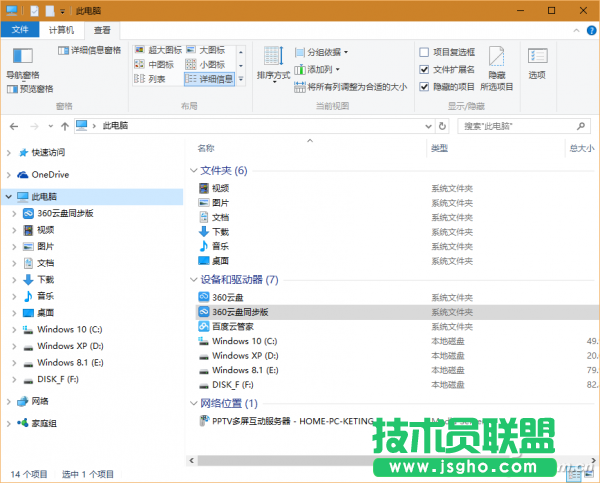
Task: Collapse the Devices and drives (设备和驱动器) group
Action: pos(194,280)
